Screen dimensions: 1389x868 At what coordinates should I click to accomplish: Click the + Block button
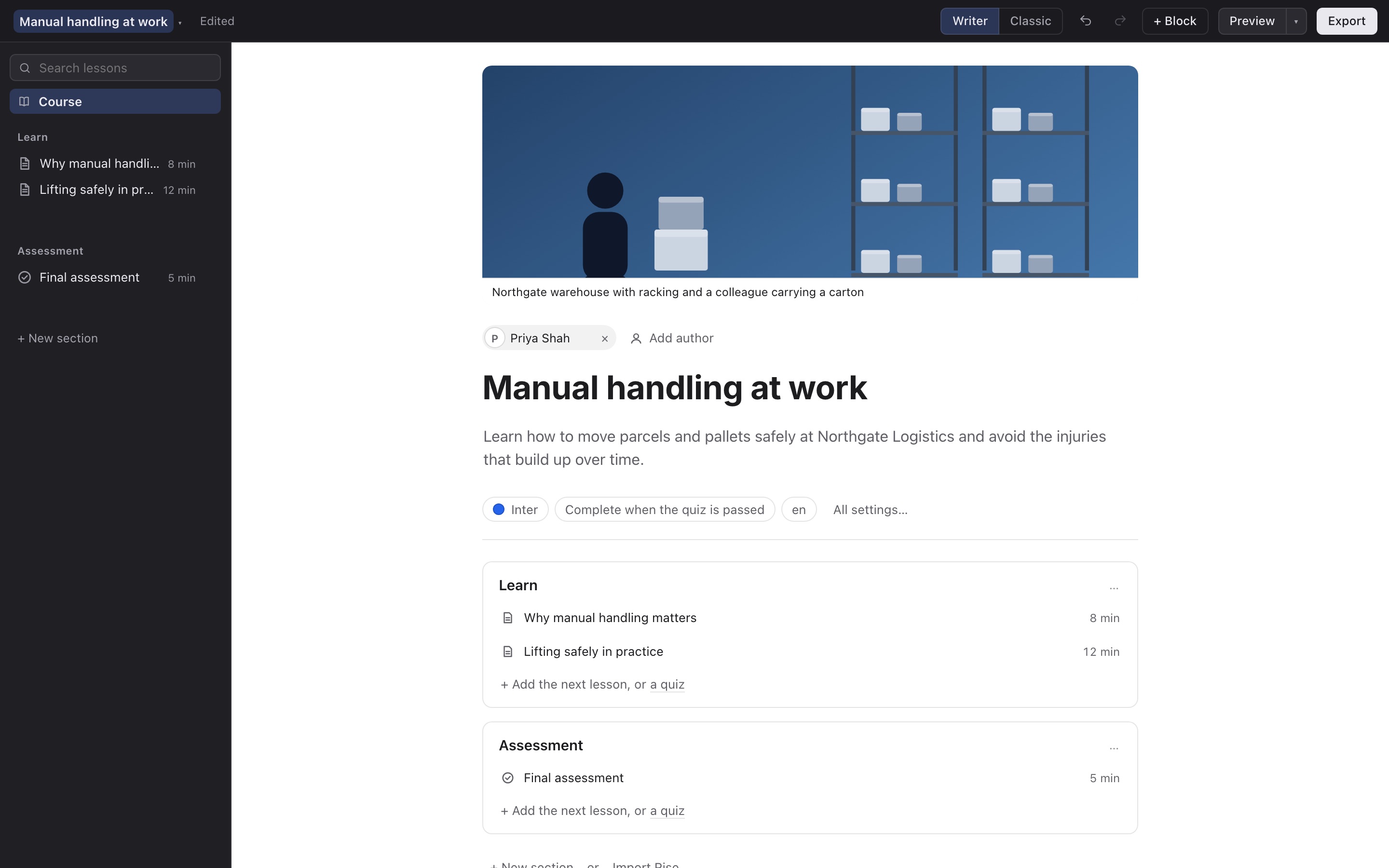tap(1175, 21)
